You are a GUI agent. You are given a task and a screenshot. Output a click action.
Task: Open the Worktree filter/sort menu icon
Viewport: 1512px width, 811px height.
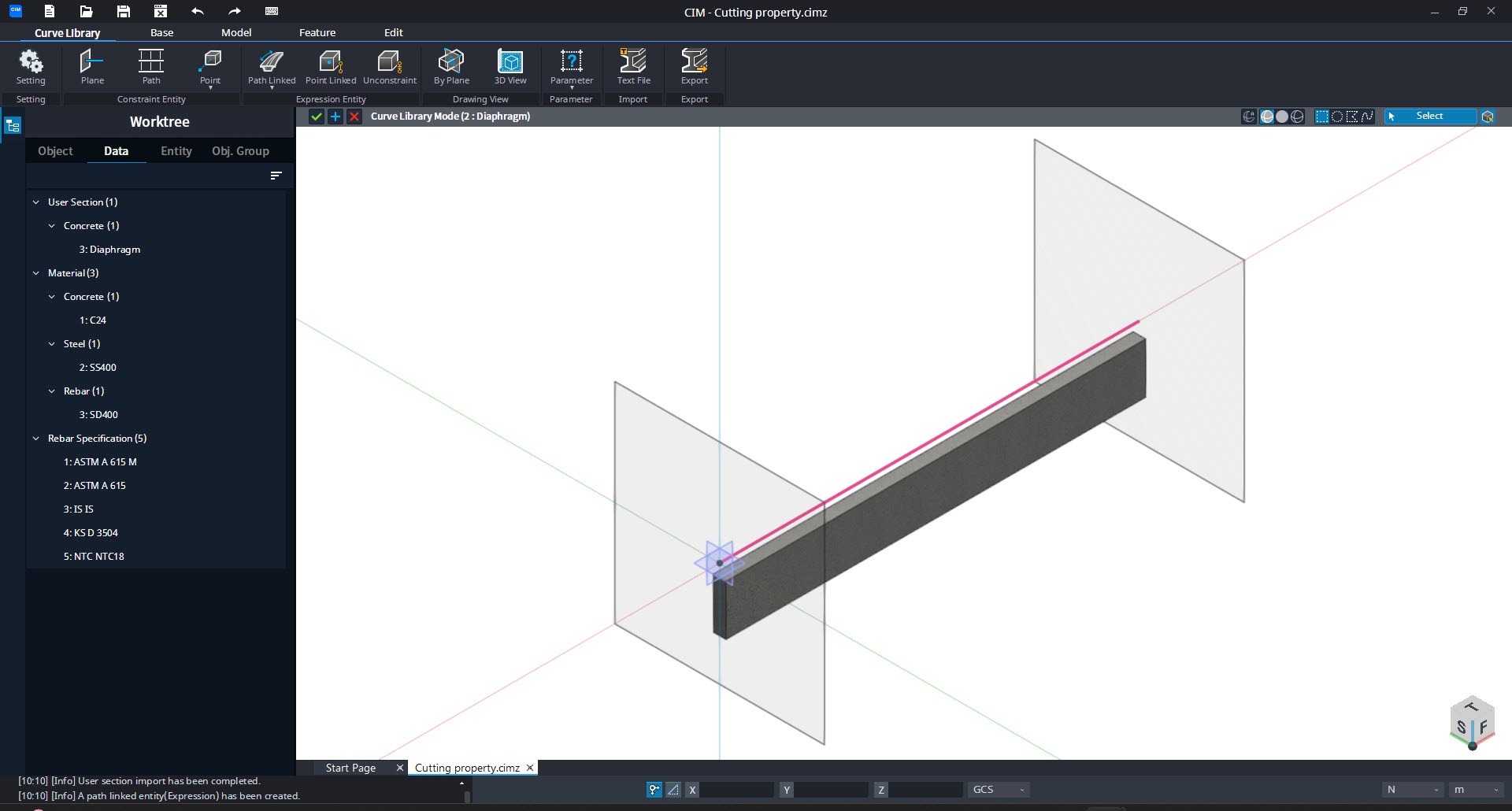click(276, 176)
